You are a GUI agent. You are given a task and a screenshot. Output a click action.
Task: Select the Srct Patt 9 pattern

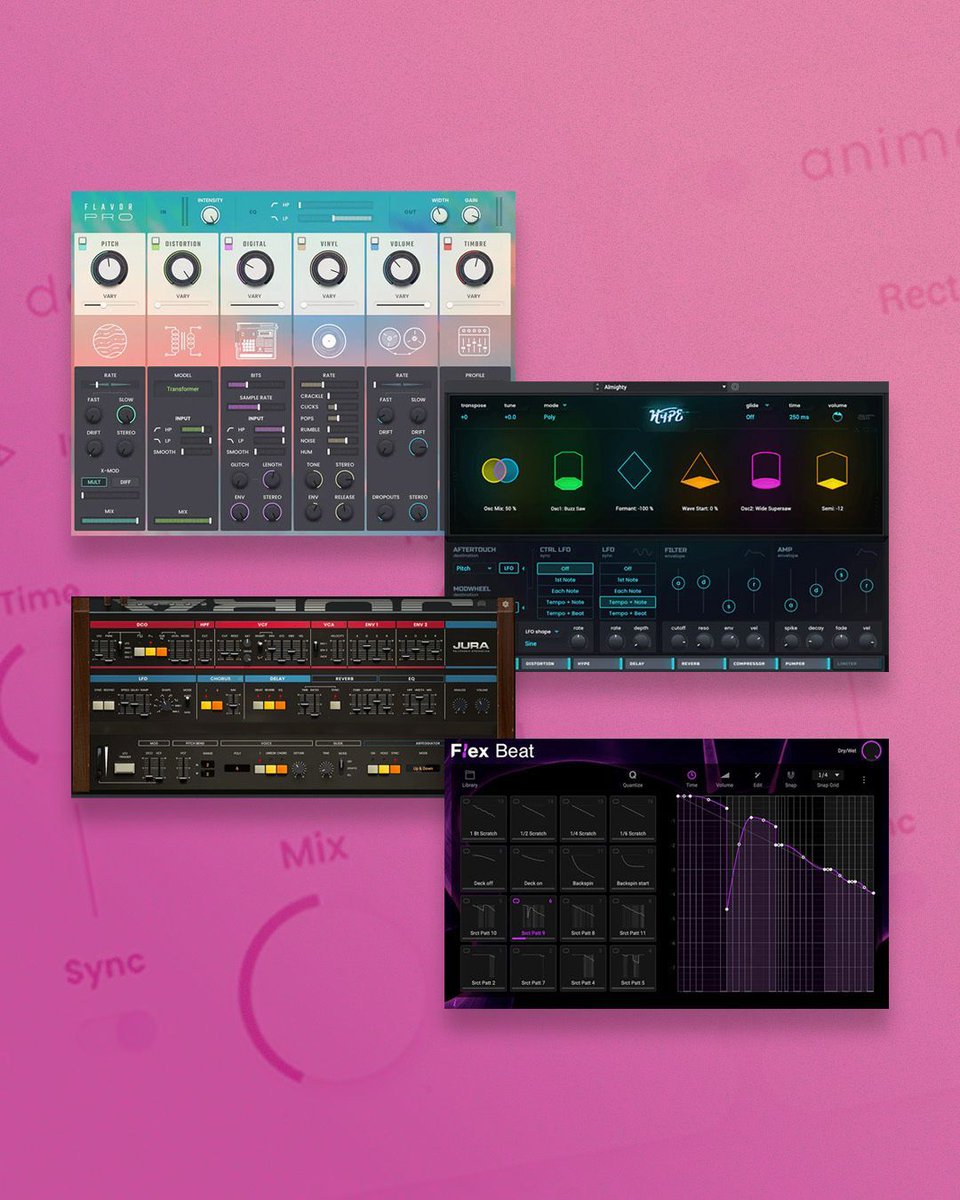pyautogui.click(x=534, y=918)
